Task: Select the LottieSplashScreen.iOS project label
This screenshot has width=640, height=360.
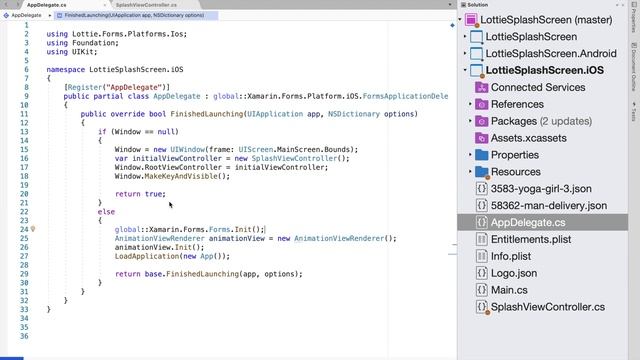Action: click(544, 70)
